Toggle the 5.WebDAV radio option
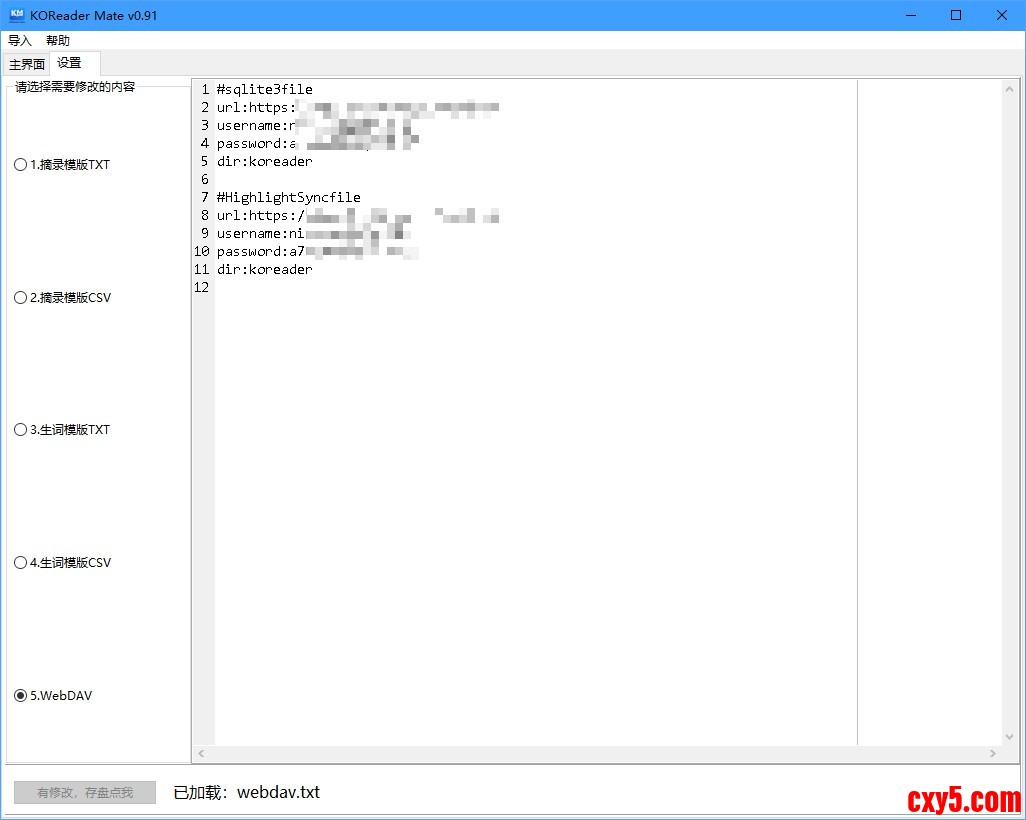The width and height of the screenshot is (1026, 820). click(53, 696)
